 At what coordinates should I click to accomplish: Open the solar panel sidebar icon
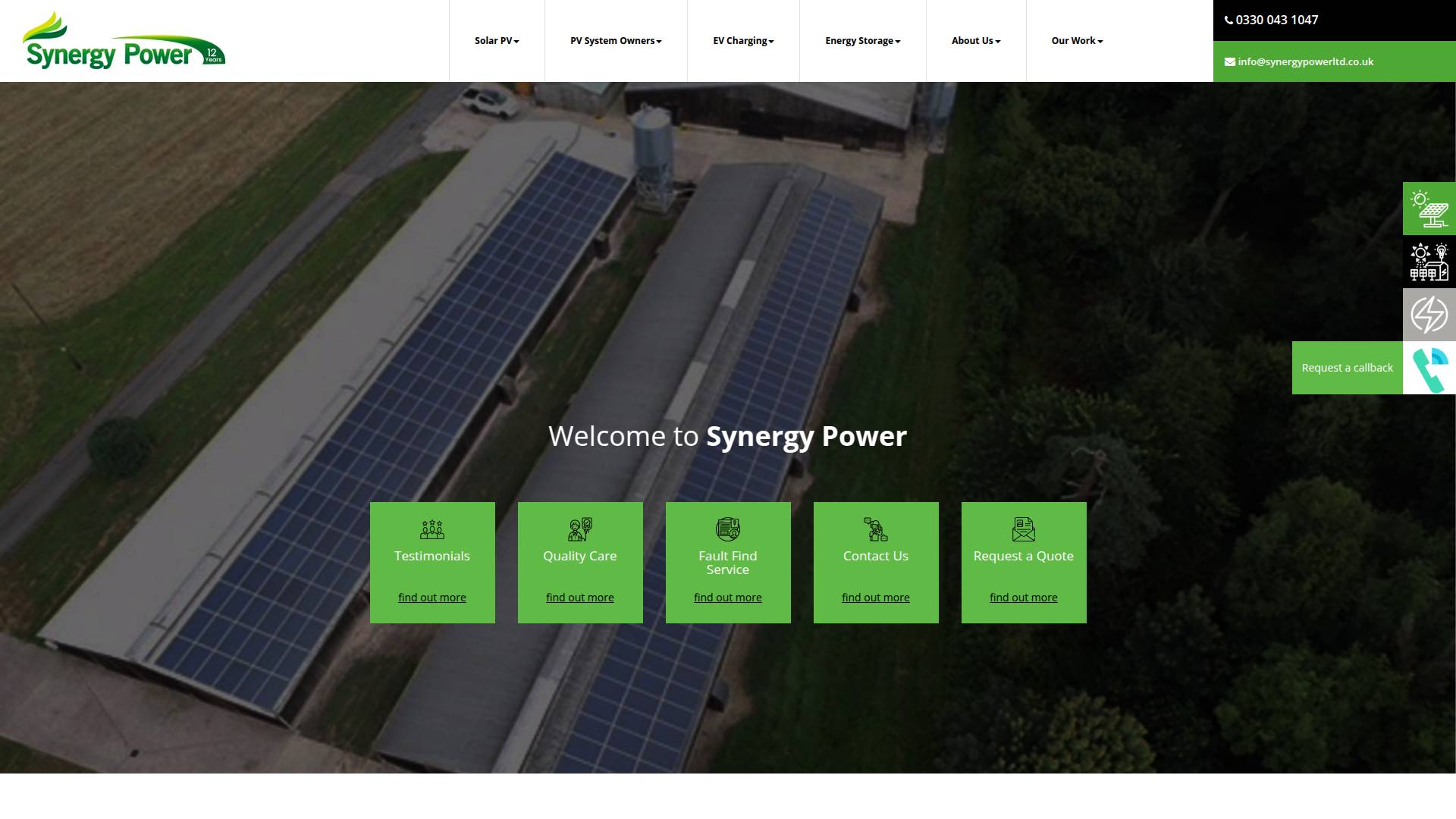[1429, 209]
